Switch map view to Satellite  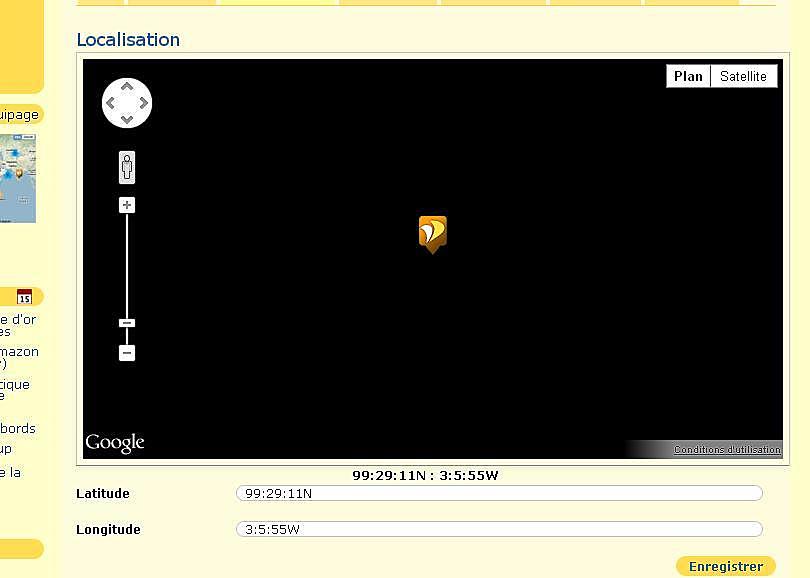744,76
